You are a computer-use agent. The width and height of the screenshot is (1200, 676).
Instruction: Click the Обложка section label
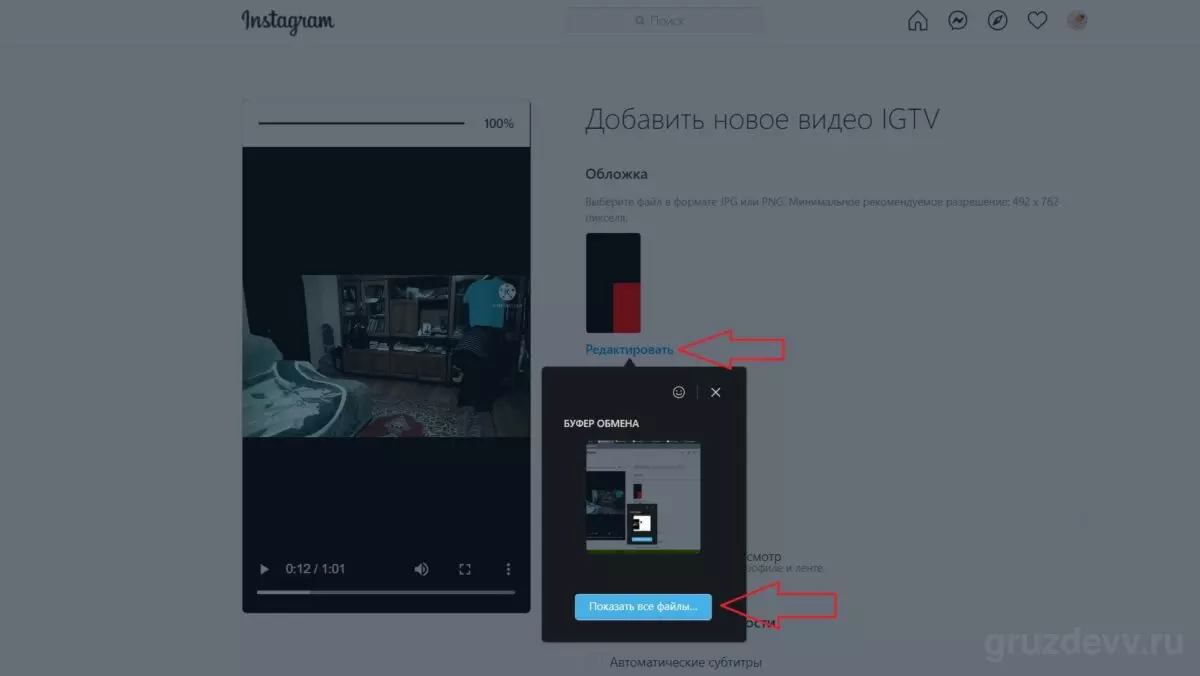[617, 175]
